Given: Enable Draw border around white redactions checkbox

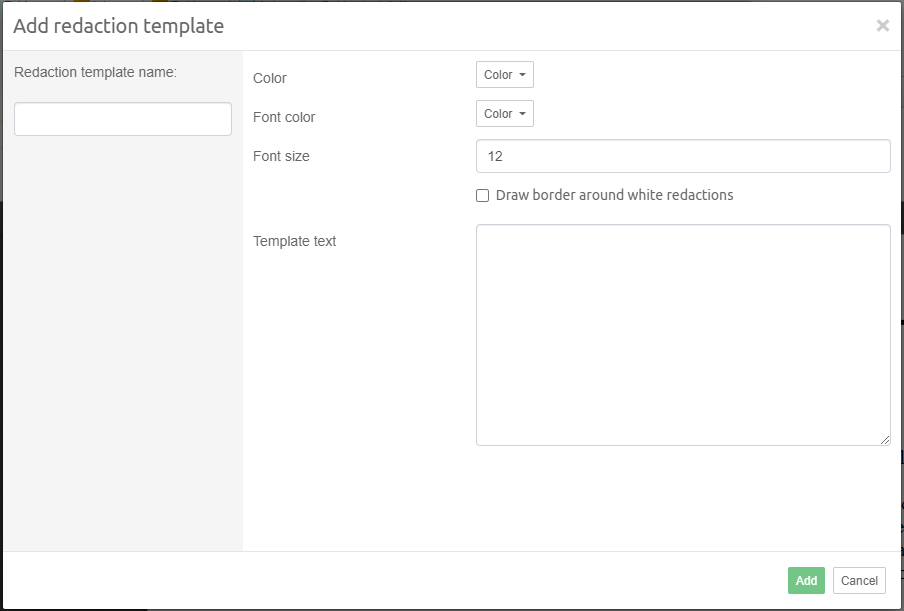Looking at the screenshot, I should click(483, 196).
